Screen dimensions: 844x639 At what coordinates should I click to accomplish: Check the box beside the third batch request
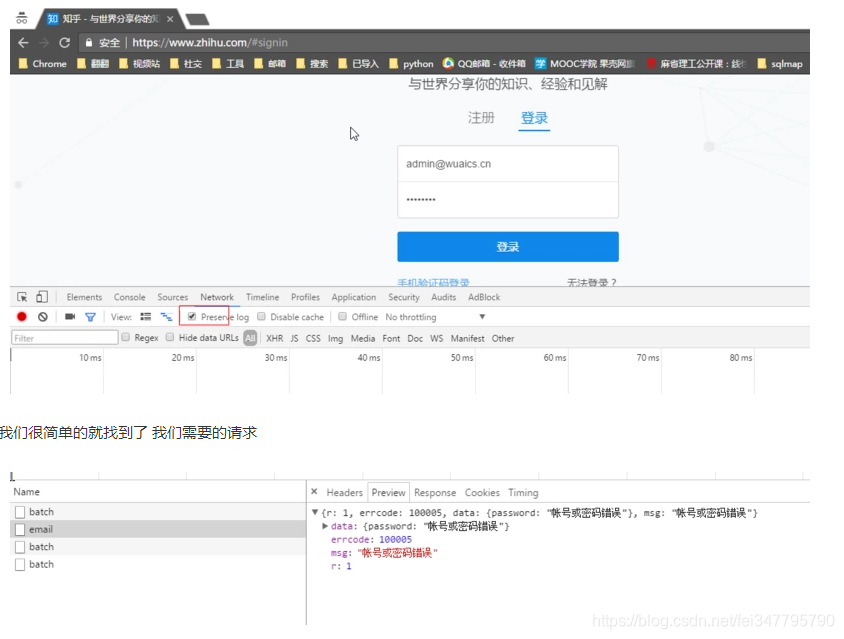20,547
